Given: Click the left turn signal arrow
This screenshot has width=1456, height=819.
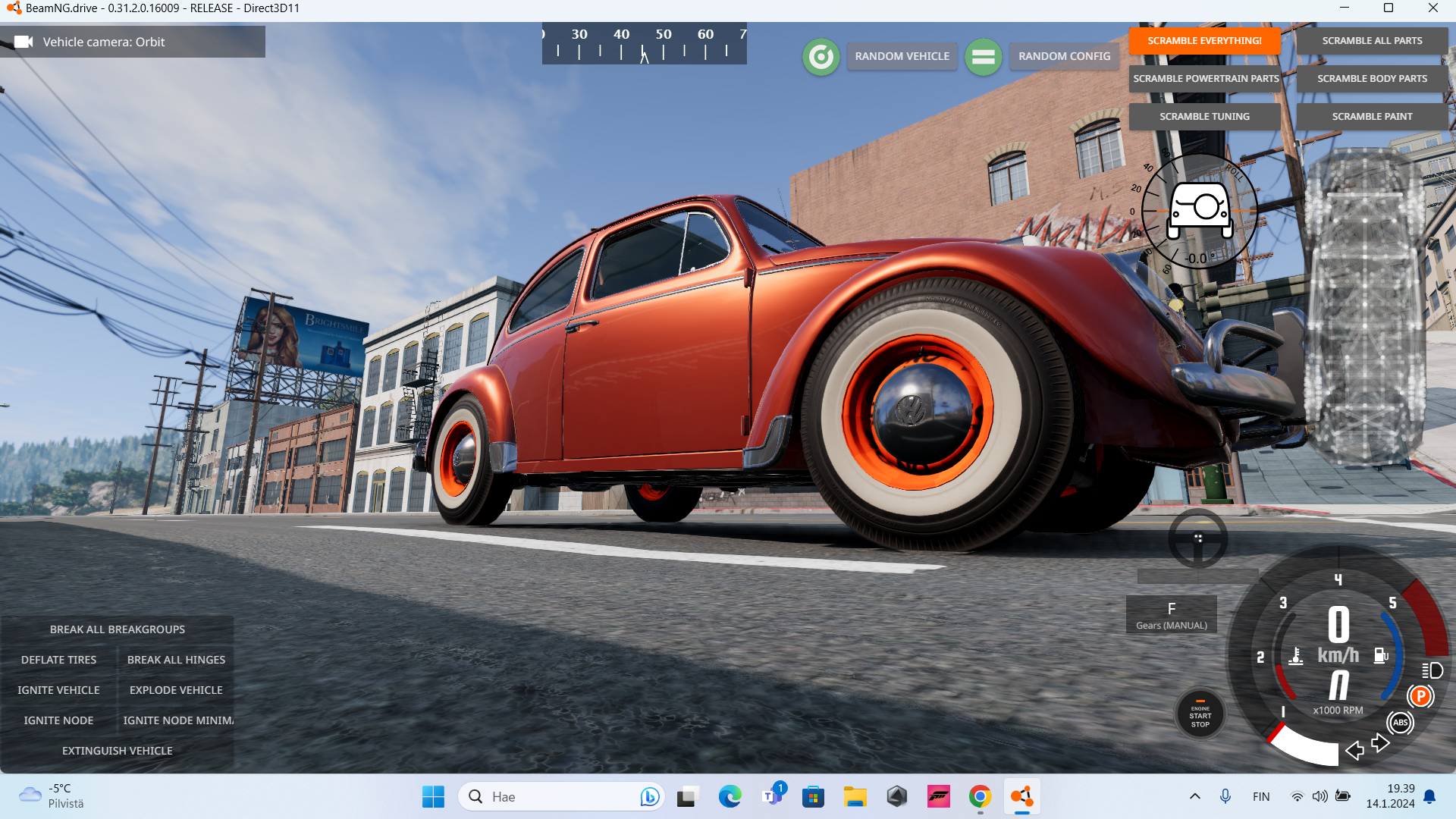Looking at the screenshot, I should click(1354, 751).
